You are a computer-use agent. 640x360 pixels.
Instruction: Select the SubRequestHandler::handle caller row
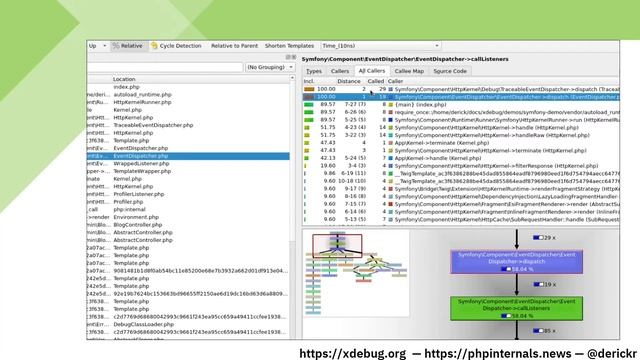click(461, 220)
